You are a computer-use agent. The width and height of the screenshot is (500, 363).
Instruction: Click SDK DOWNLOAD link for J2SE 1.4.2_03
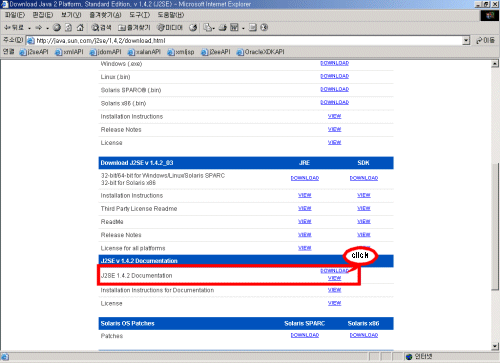tap(364, 178)
